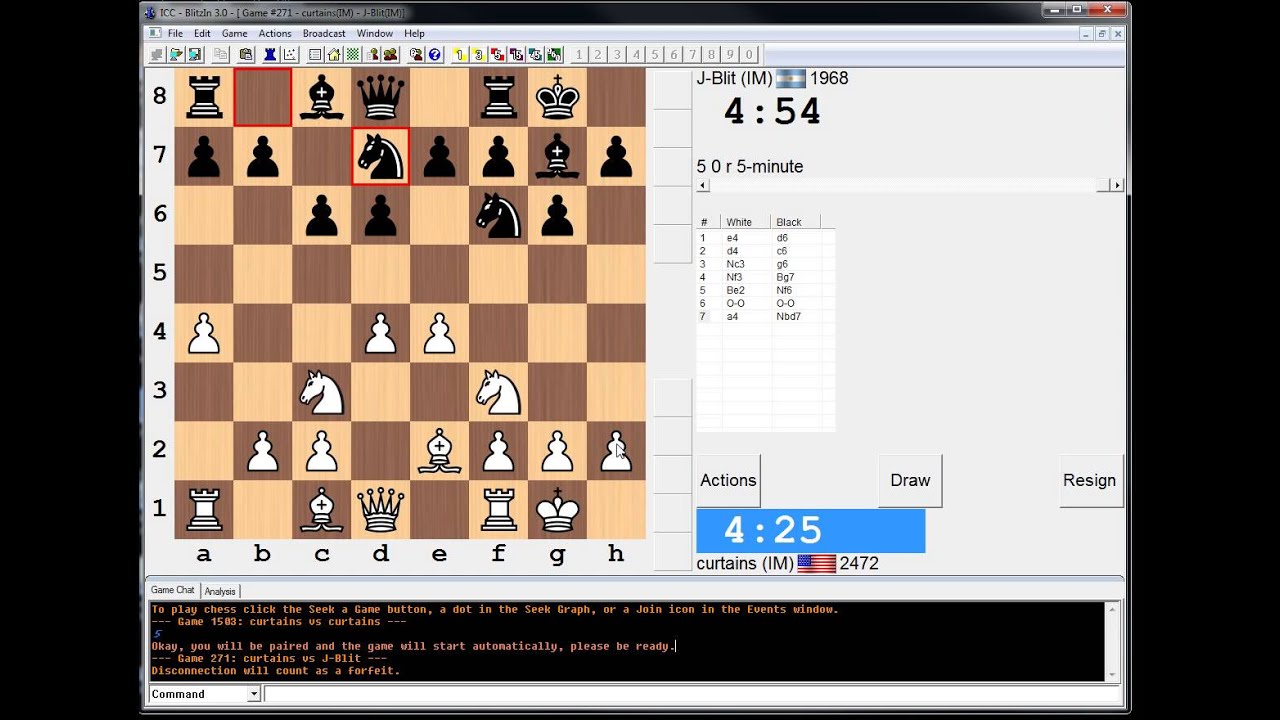Click the two people toolbar icon
Image resolution: width=1280 pixels, height=720 pixels.
pyautogui.click(x=390, y=55)
